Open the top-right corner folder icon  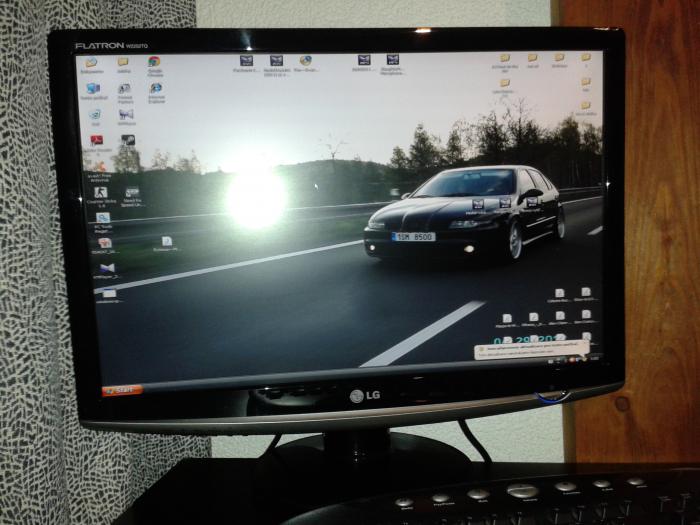pos(586,58)
